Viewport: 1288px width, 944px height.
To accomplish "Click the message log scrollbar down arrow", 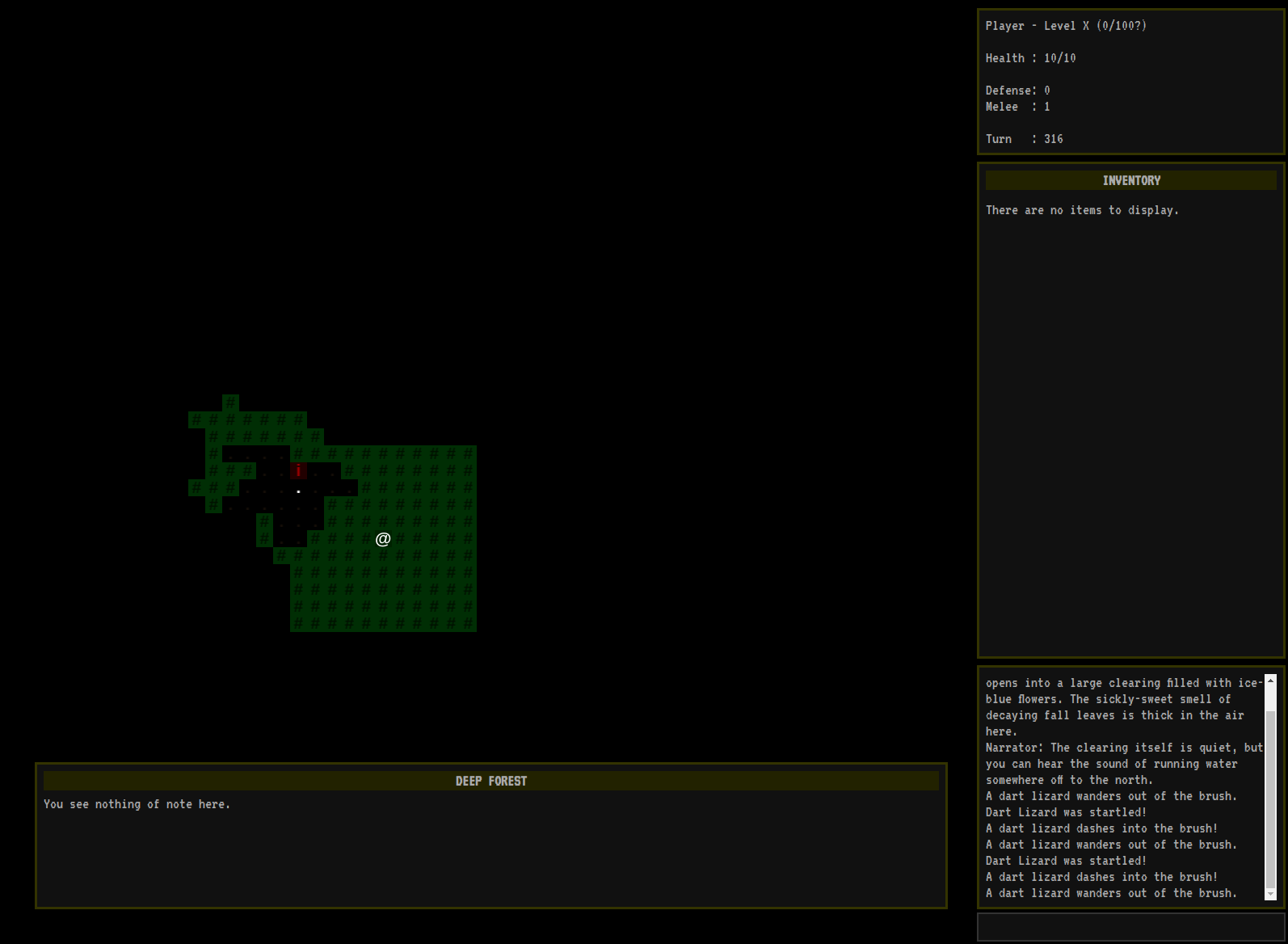I will tap(1270, 894).
